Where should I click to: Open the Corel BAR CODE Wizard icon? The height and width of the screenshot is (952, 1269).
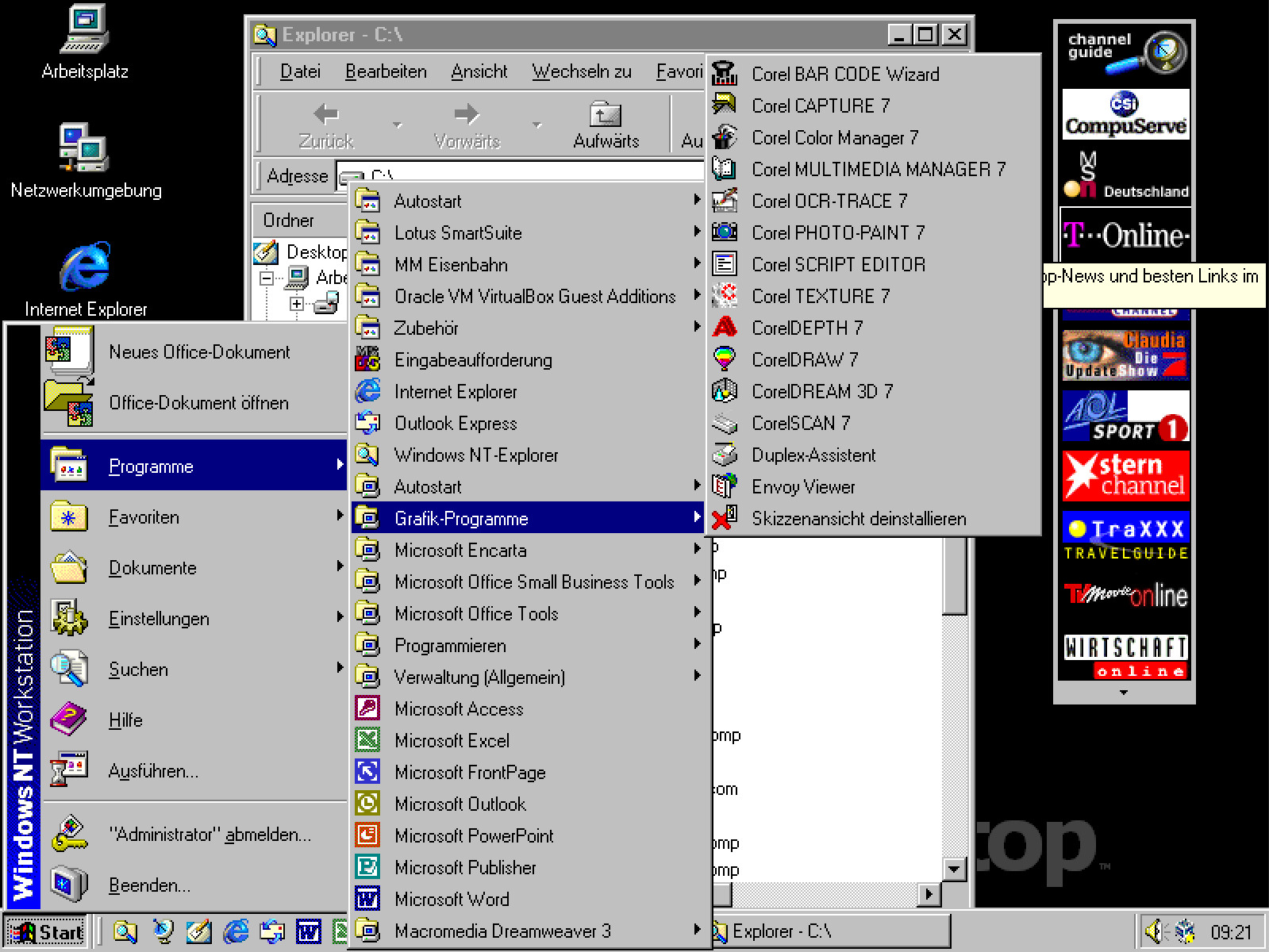724,74
